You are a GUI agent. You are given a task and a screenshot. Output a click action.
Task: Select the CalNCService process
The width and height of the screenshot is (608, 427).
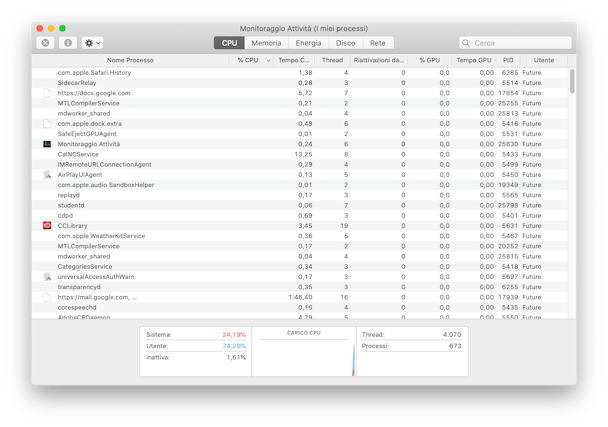pyautogui.click(x=300, y=154)
